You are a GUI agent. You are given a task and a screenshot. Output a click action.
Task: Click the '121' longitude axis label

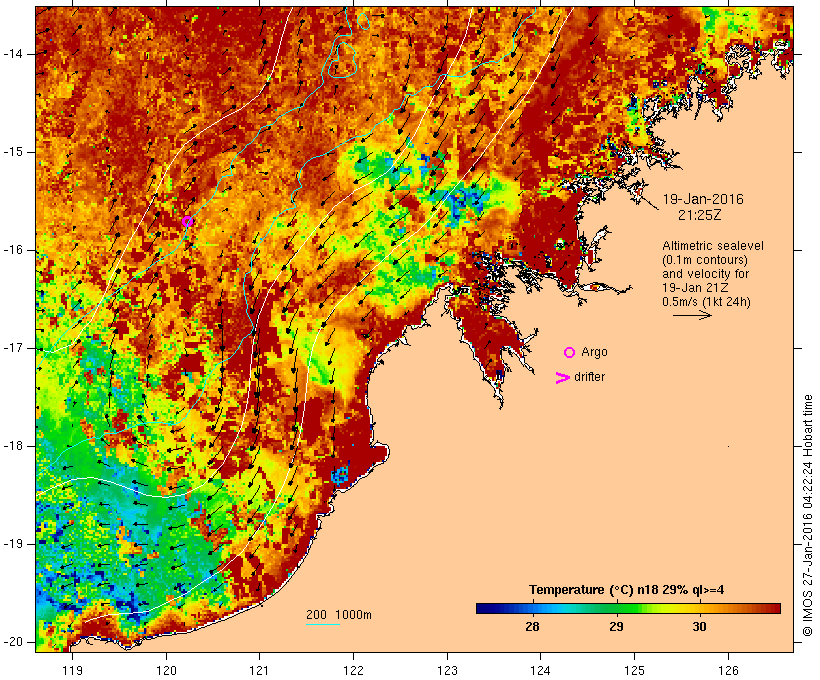259,671
